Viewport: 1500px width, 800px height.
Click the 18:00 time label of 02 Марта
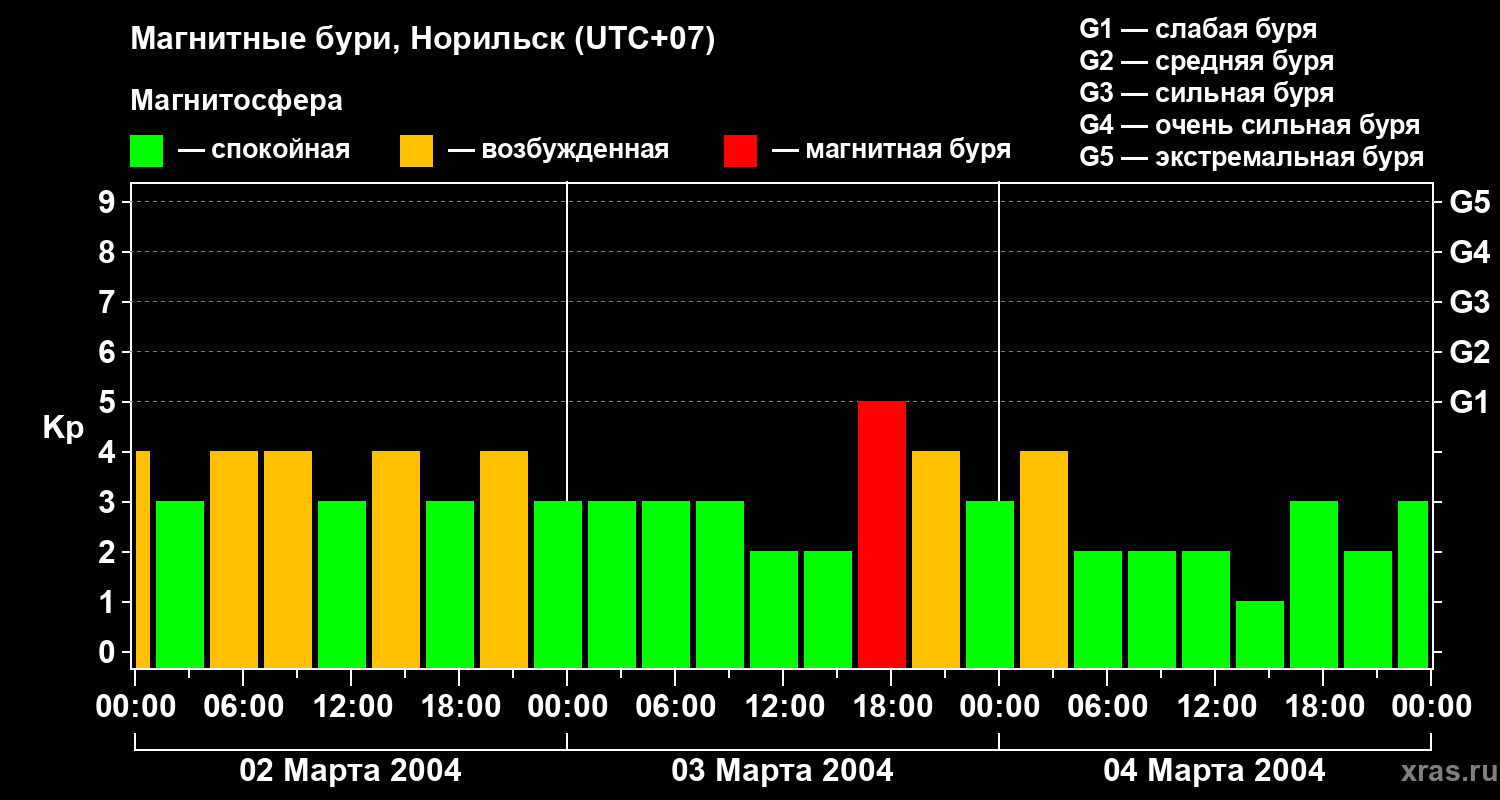[460, 707]
